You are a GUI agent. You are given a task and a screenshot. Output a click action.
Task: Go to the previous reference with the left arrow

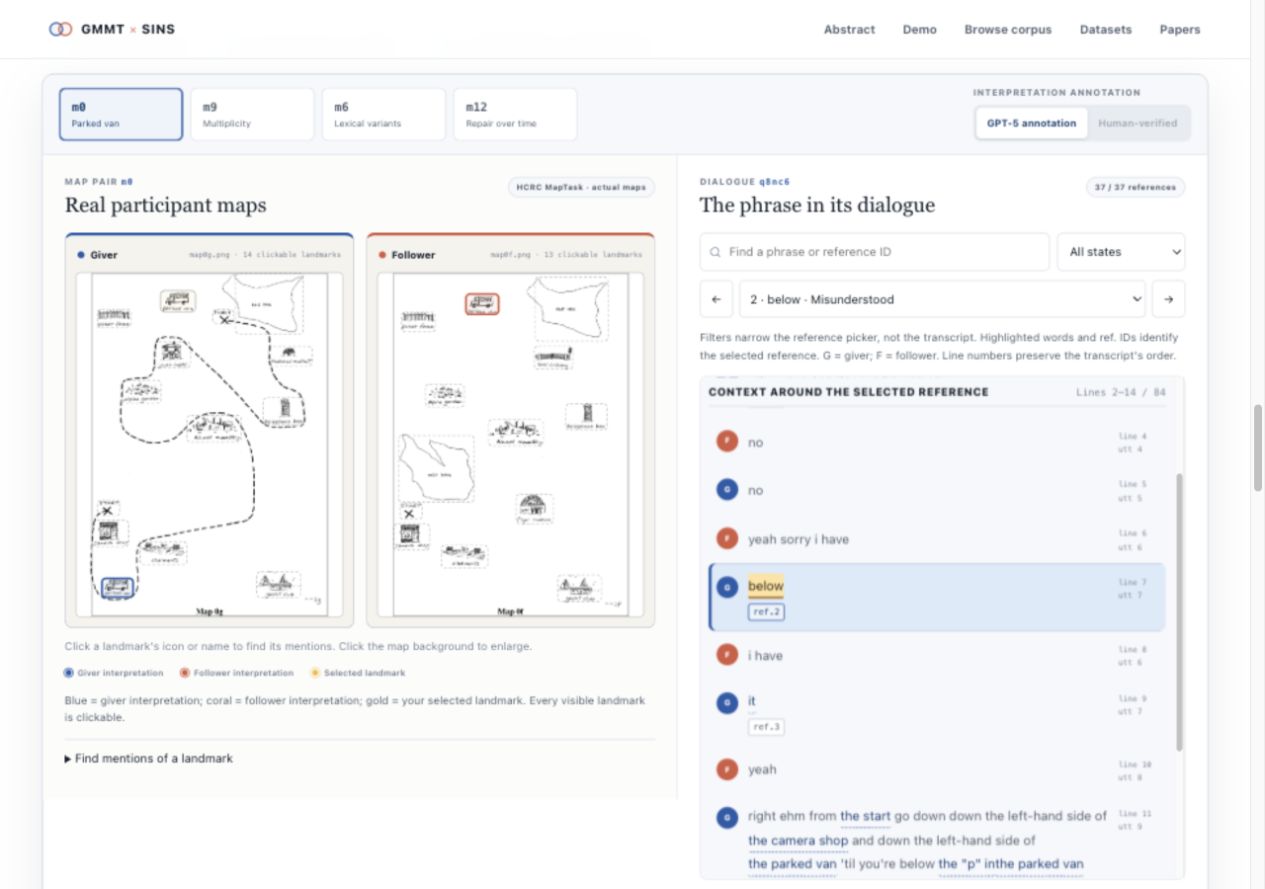pyautogui.click(x=716, y=299)
